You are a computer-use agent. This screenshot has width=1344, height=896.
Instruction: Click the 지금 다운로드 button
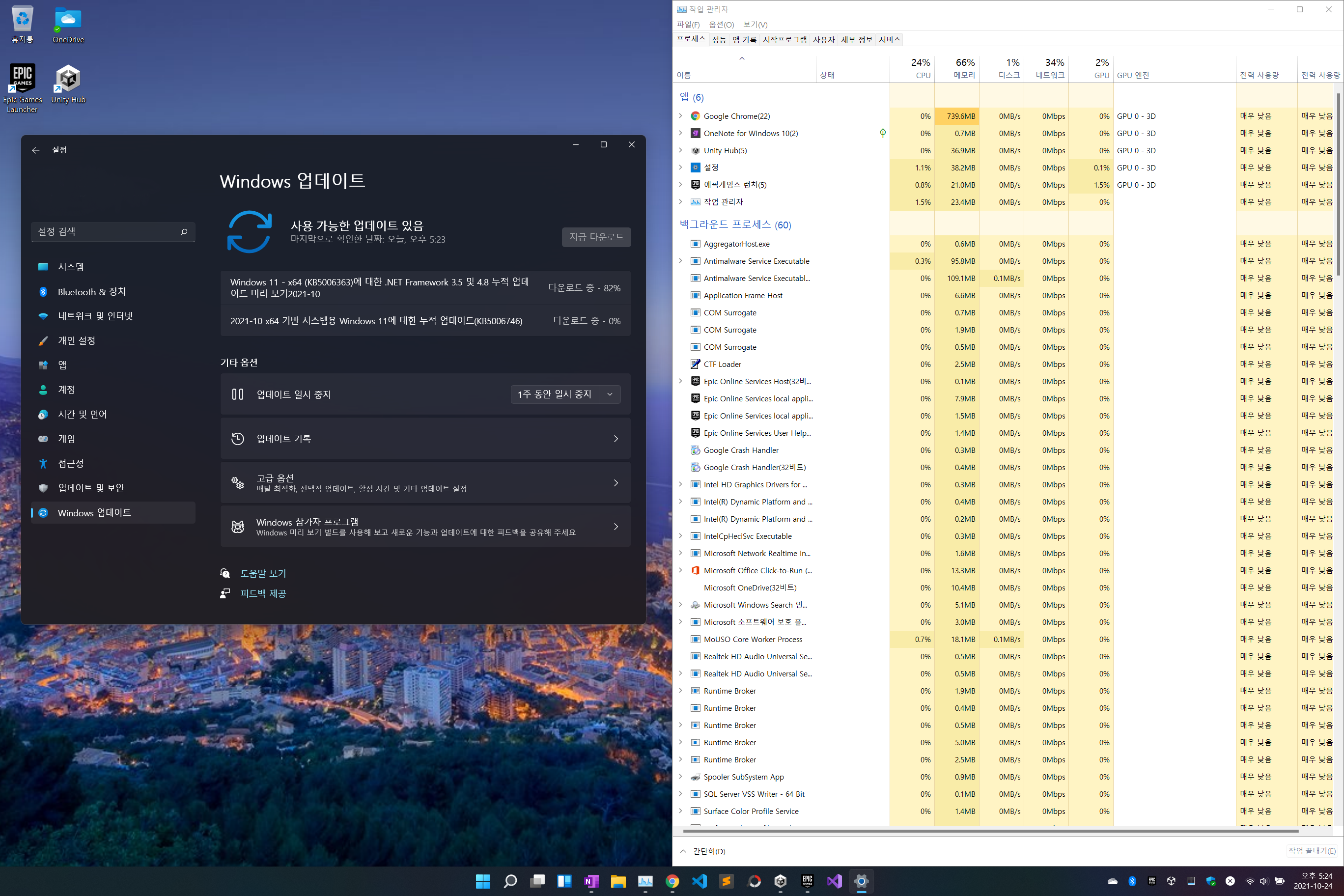coord(596,237)
